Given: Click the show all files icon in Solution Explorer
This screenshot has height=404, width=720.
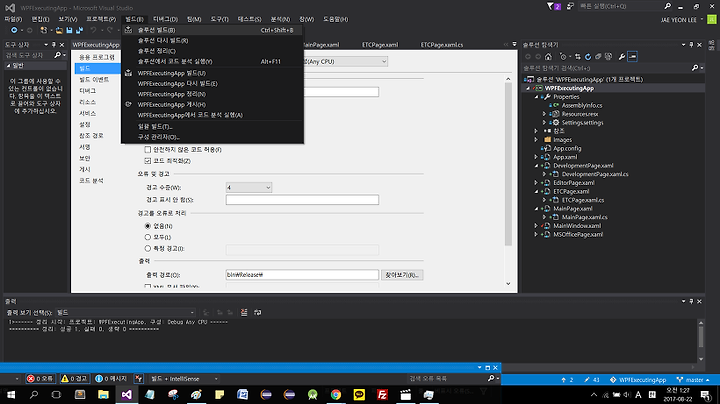Looking at the screenshot, I should [608, 56].
